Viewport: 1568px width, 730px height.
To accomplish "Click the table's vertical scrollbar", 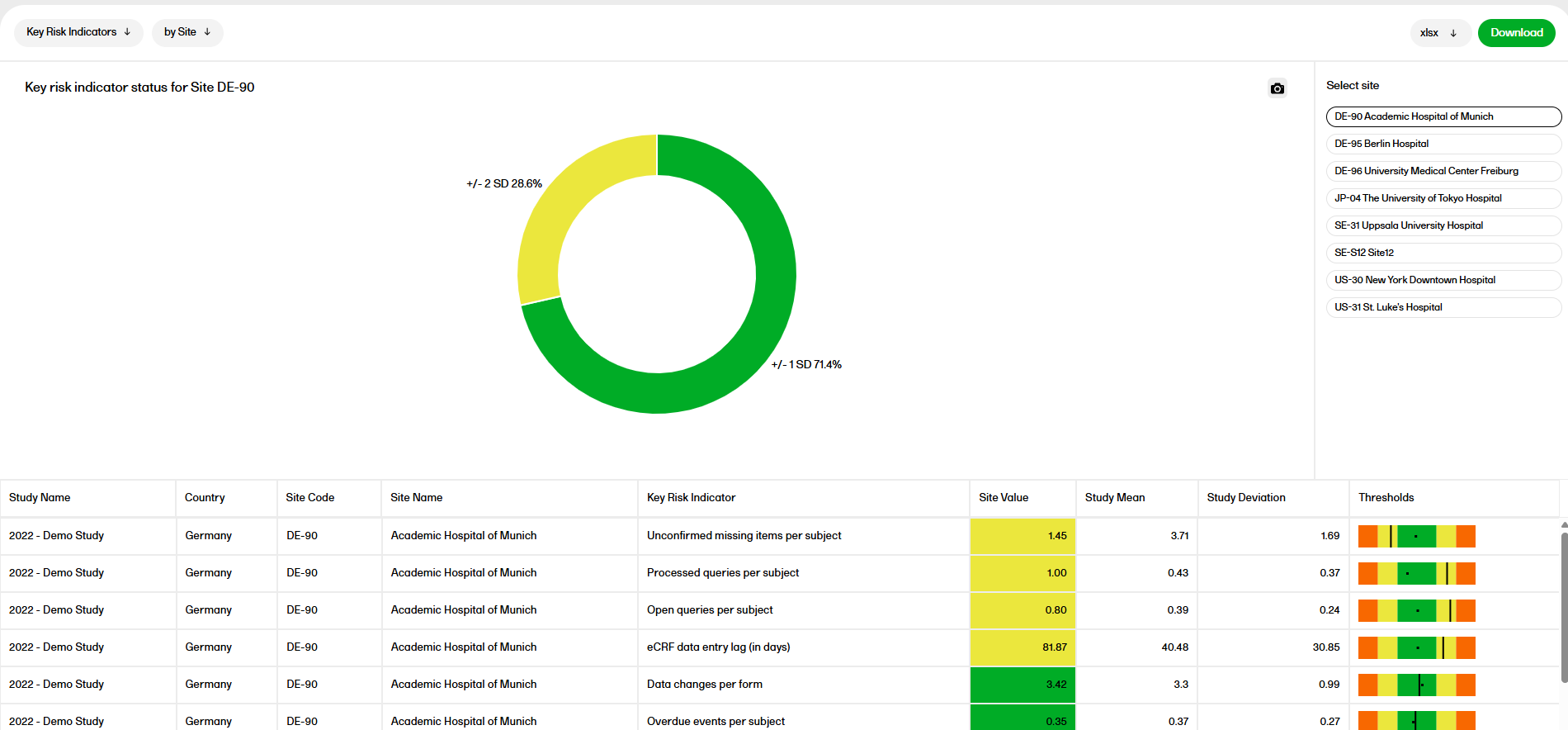I will pos(1563,607).
